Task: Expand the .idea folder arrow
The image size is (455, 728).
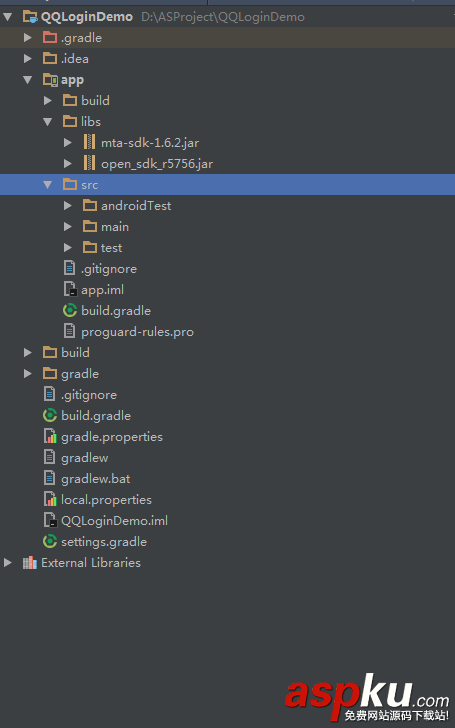Action: (x=28, y=58)
